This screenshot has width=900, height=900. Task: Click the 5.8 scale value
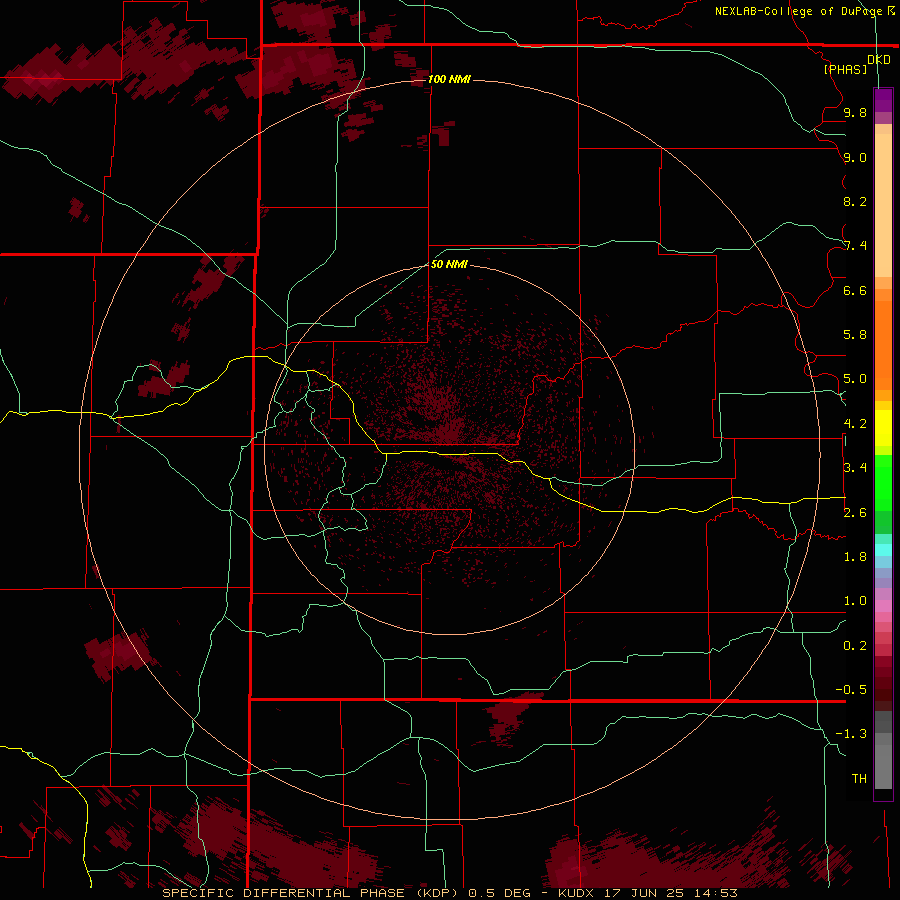tap(855, 335)
